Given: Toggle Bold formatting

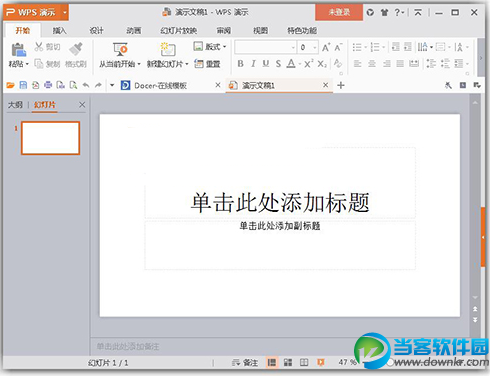Looking at the screenshot, I should [x=240, y=63].
